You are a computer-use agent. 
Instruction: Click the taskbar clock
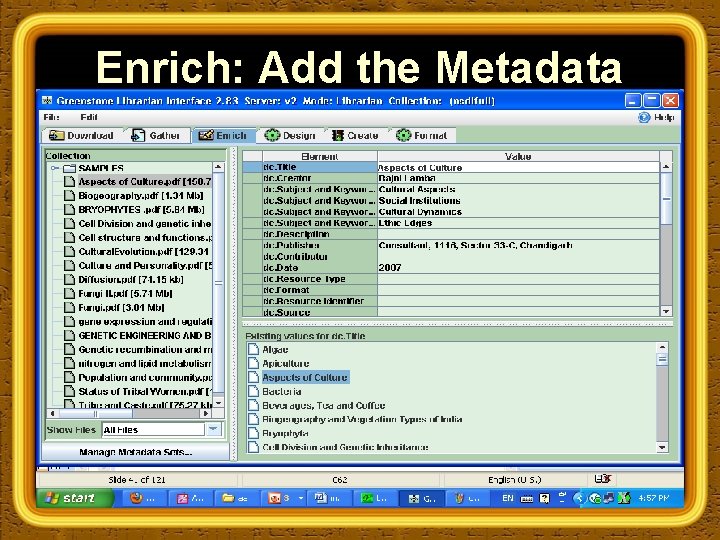click(x=654, y=498)
